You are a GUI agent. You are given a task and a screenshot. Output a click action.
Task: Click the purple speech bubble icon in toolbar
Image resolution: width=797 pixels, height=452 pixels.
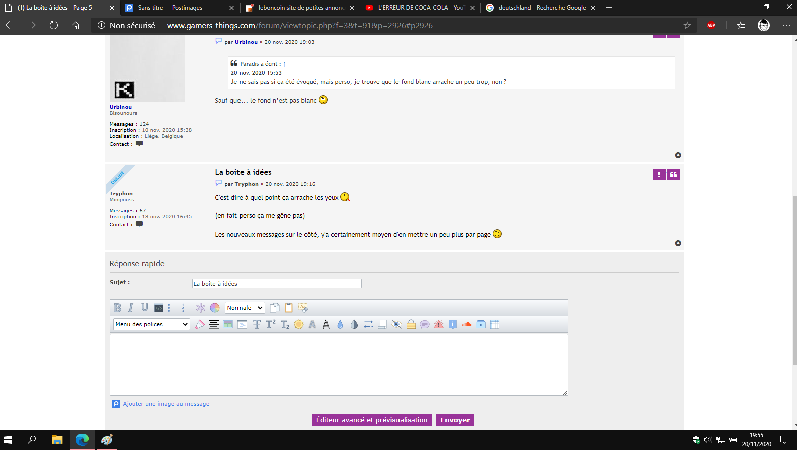(425, 324)
